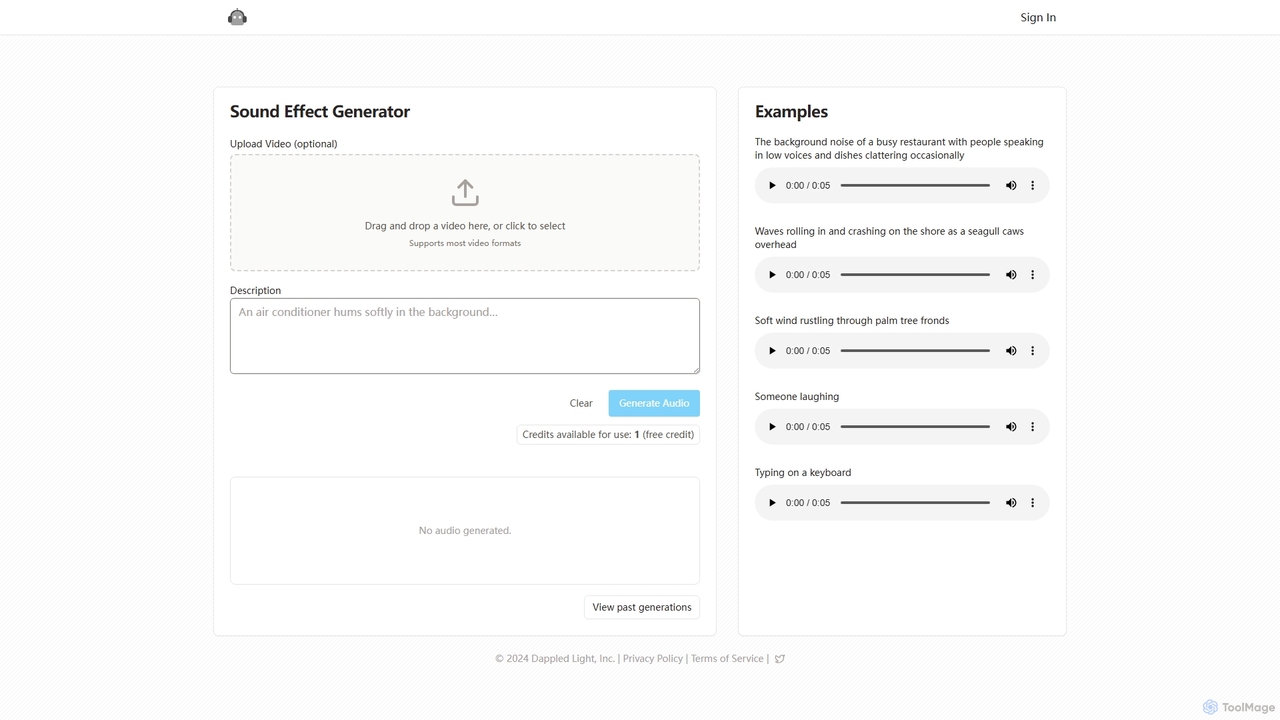
Task: Play the Typing on a keyboard example
Action: [x=772, y=503]
